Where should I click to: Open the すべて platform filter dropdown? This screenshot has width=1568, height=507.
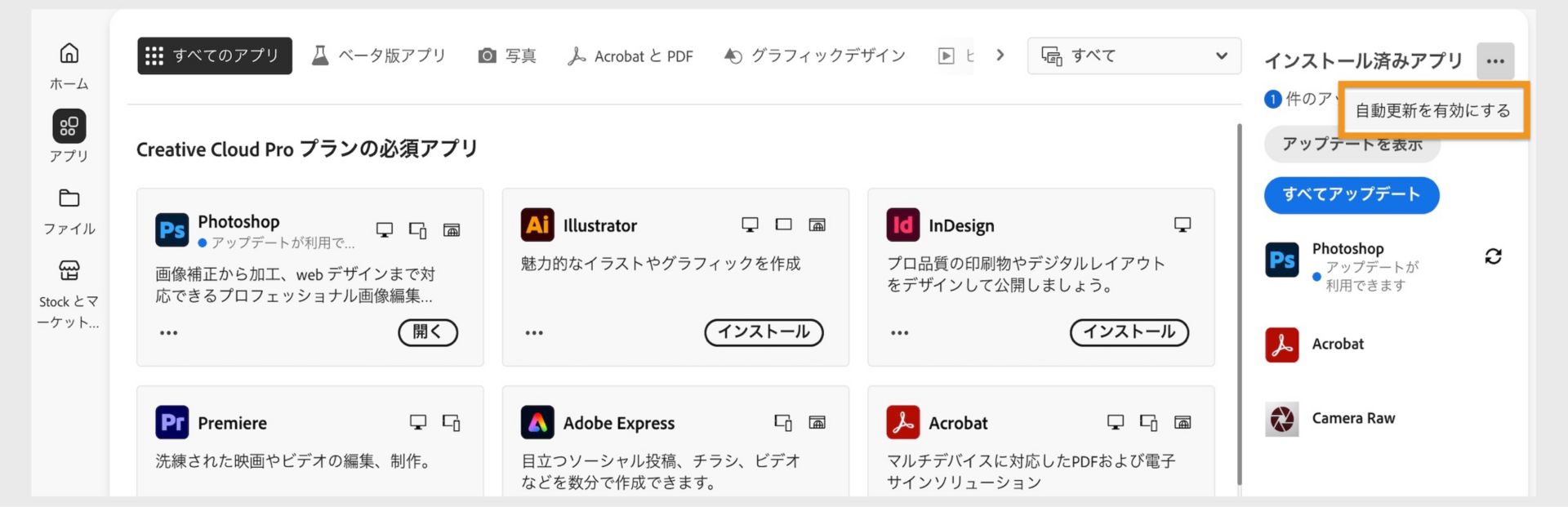coord(1134,56)
